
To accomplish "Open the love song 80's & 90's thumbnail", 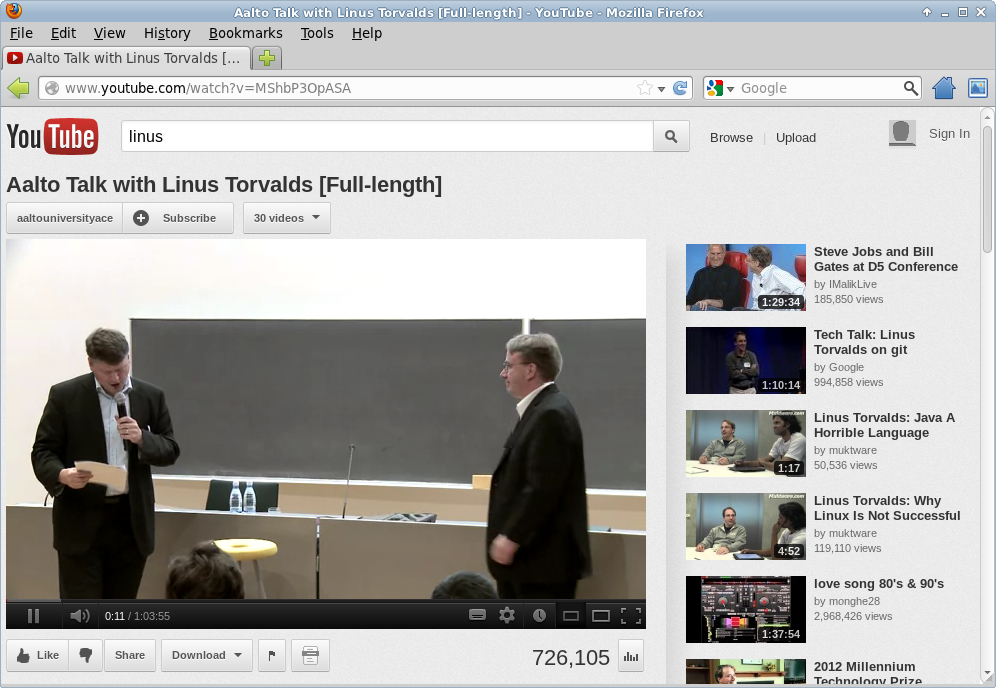I will tap(746, 610).
